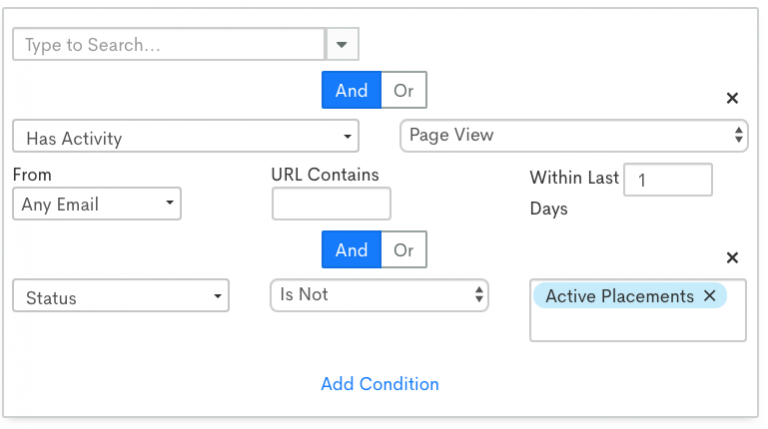768x429 pixels.
Task: Open the Has Activity dropdown
Action: coord(186,136)
